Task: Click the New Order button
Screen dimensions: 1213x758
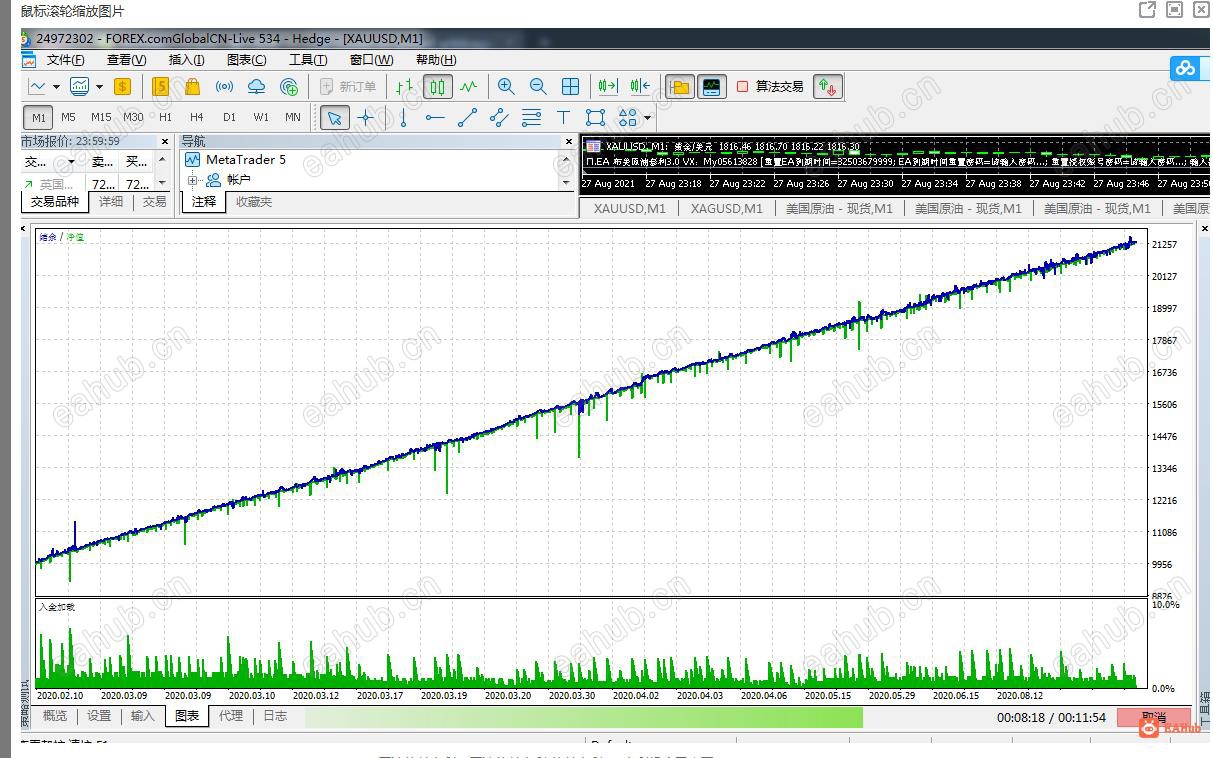Action: [x=348, y=87]
